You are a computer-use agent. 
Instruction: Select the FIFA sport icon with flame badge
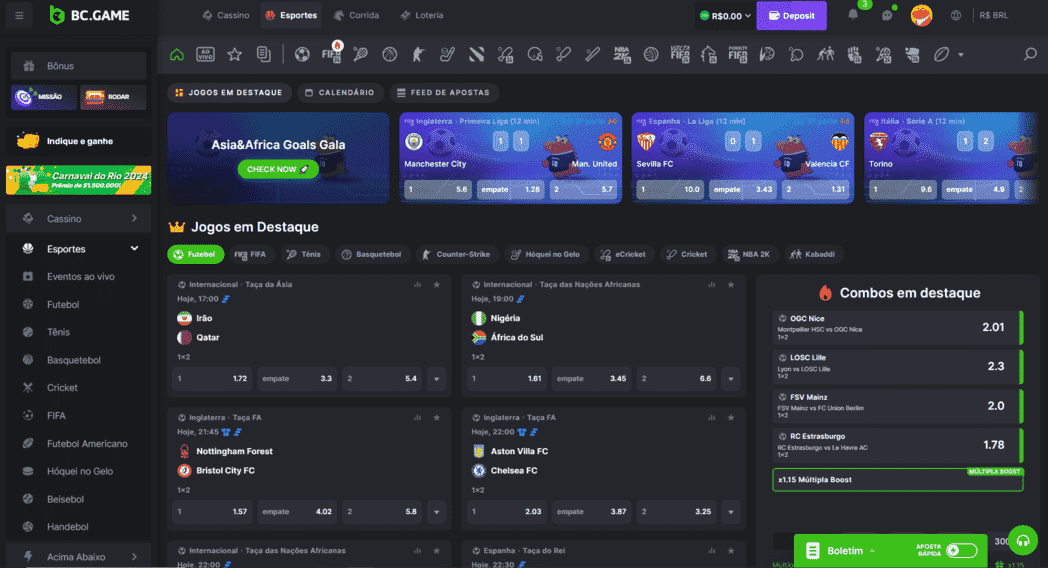click(332, 53)
